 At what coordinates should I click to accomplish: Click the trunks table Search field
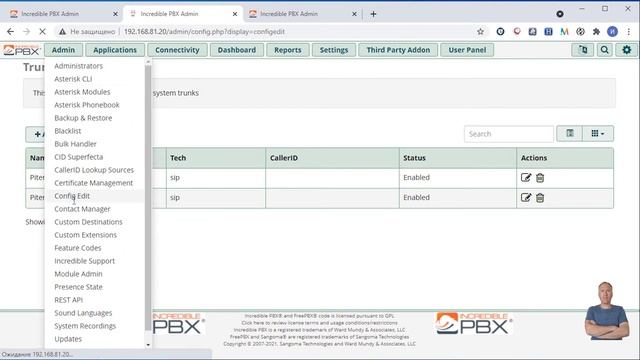click(509, 134)
